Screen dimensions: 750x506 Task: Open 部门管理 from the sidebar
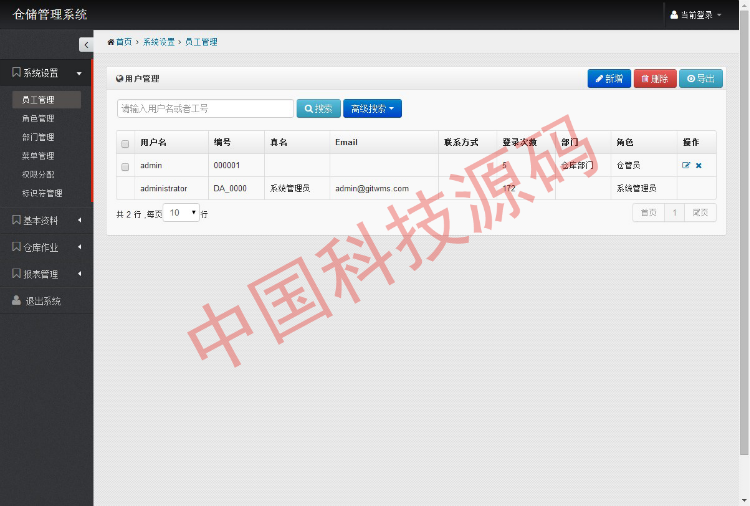(x=38, y=137)
